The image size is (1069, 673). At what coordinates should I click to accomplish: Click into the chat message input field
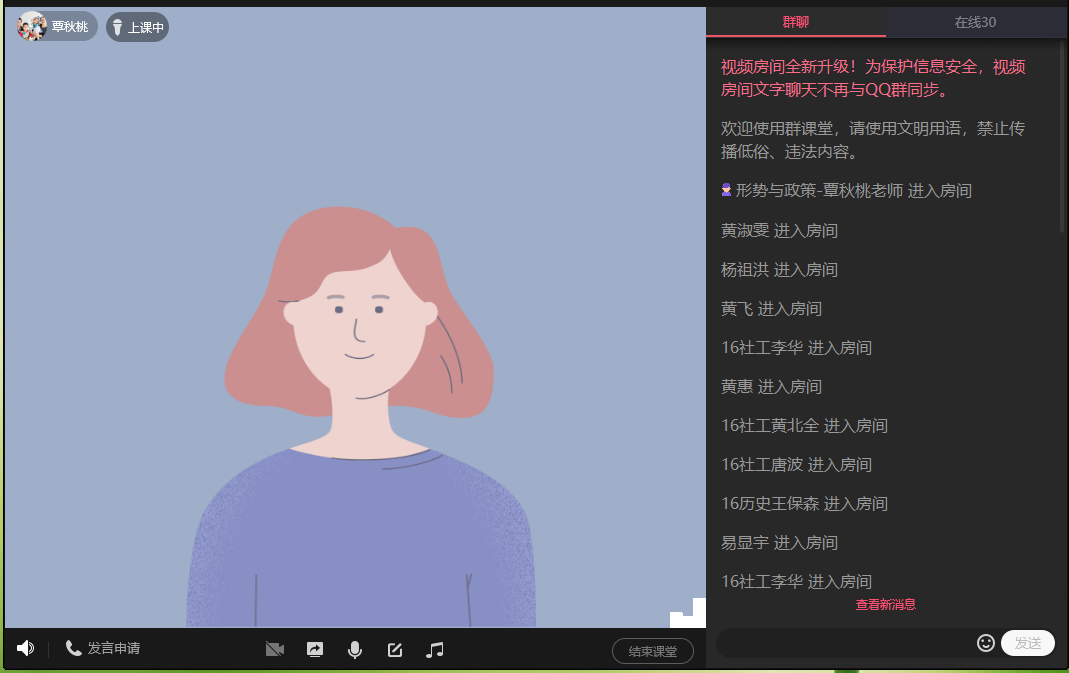click(x=845, y=643)
